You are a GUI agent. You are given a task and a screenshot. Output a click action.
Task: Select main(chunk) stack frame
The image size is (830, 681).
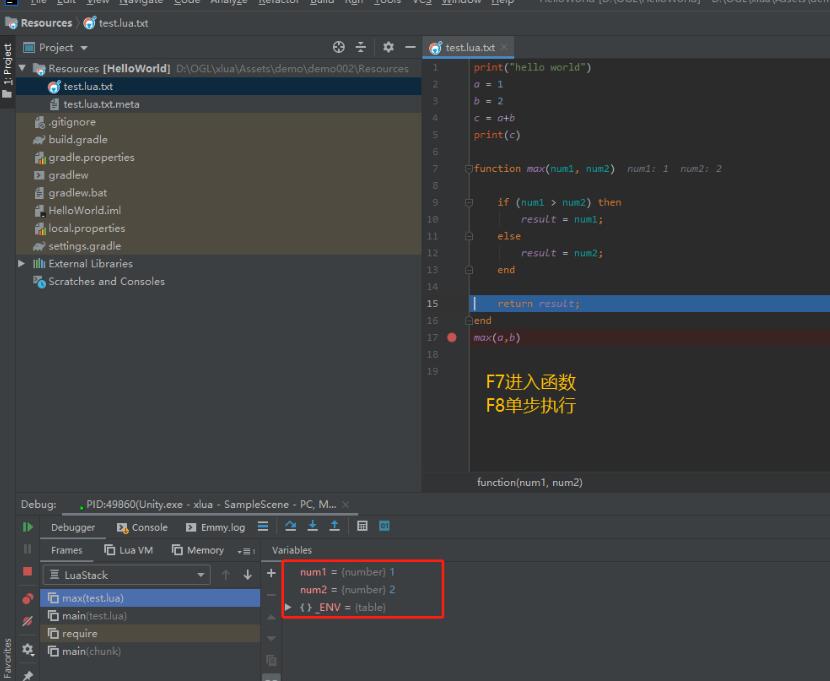pos(150,651)
